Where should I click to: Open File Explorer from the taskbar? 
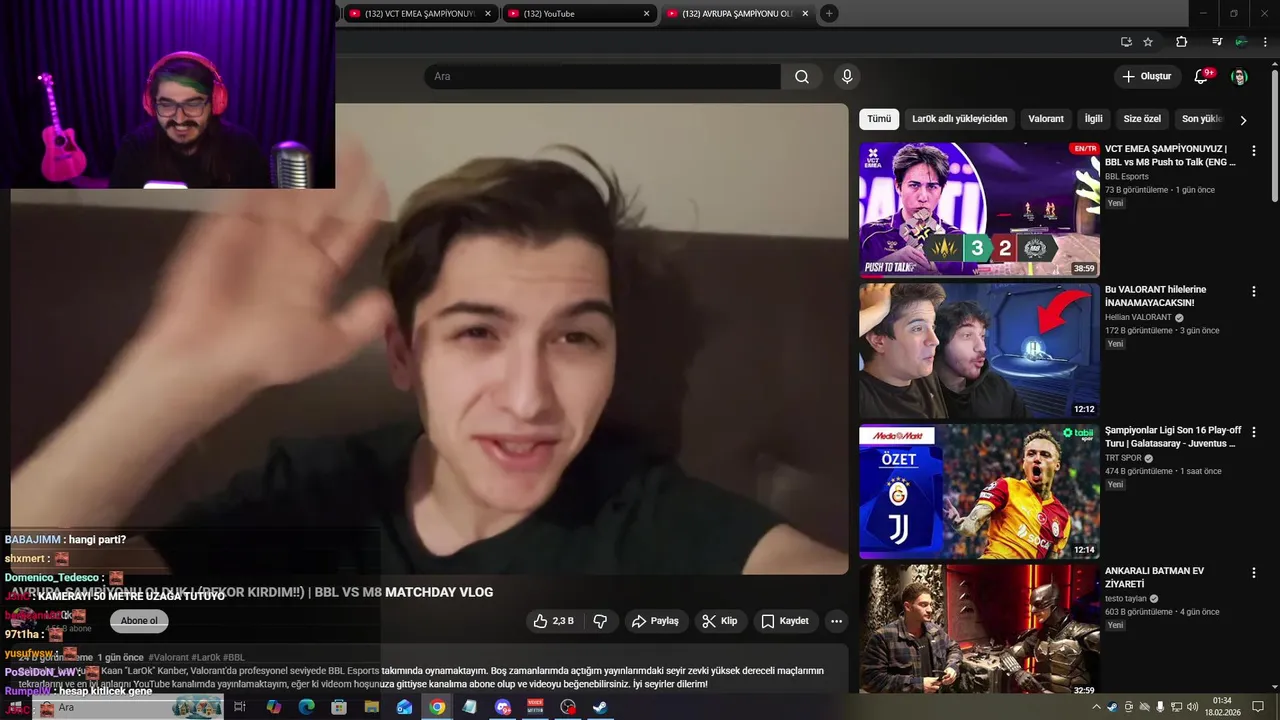pos(372,707)
